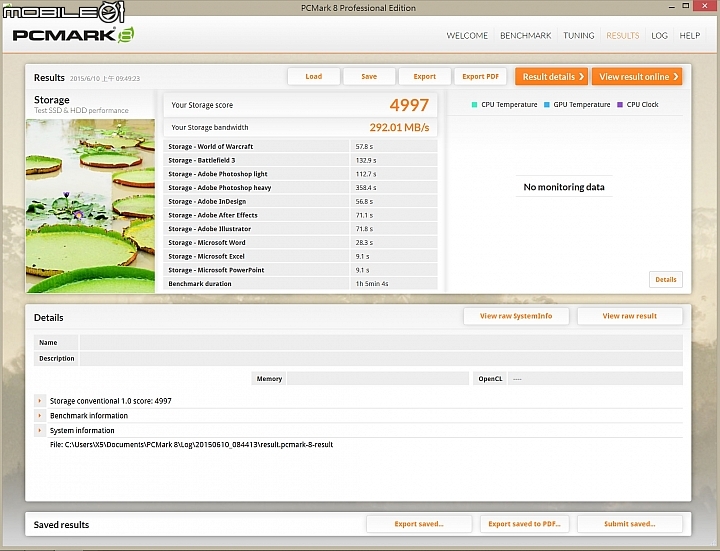Open the TUNING tab
Viewport: 720px width, 551px height.
579,35
